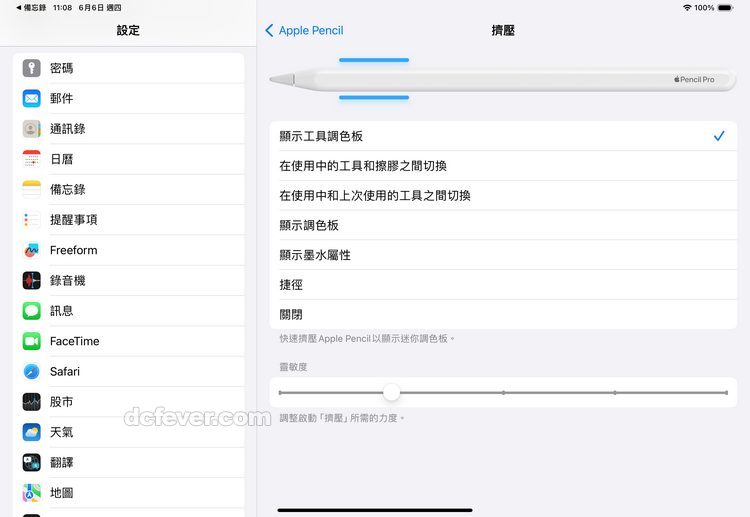Open 翻譯 settings row
Image resolution: width=750 pixels, height=517 pixels.
click(x=129, y=462)
